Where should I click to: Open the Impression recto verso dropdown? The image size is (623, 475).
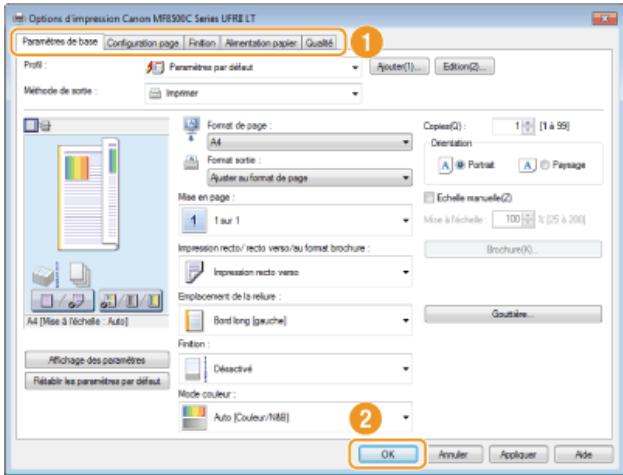(295, 272)
